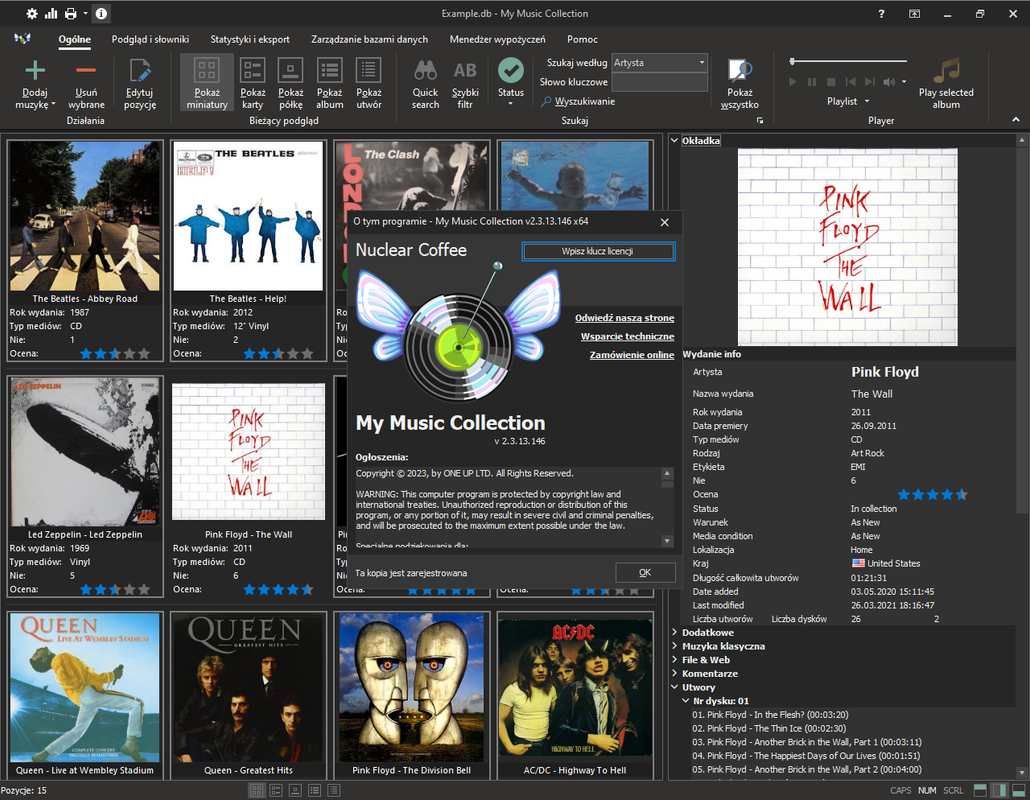
Task: Pause playback in Player group
Action: [x=812, y=81]
